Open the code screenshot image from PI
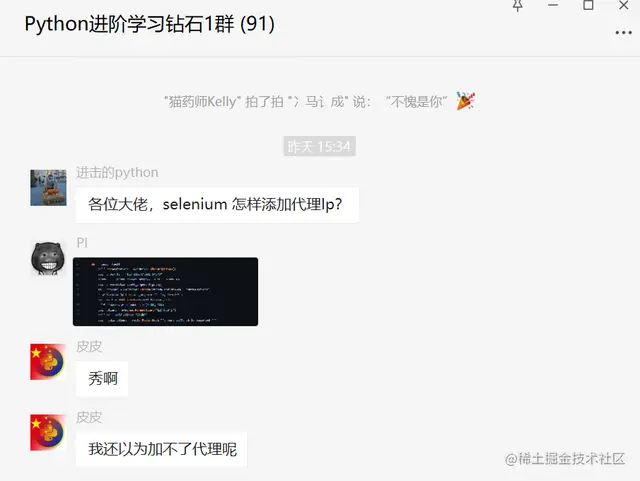 coord(165,292)
